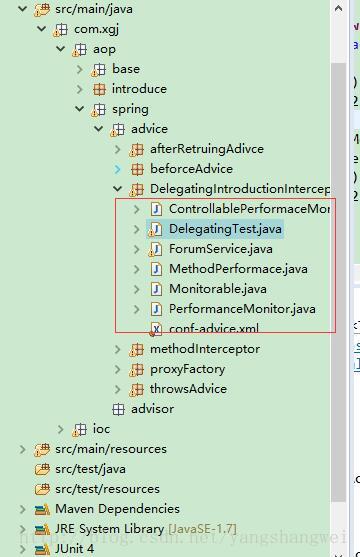Expand the base package node
Screen dimensions: 360x557
coord(80,69)
